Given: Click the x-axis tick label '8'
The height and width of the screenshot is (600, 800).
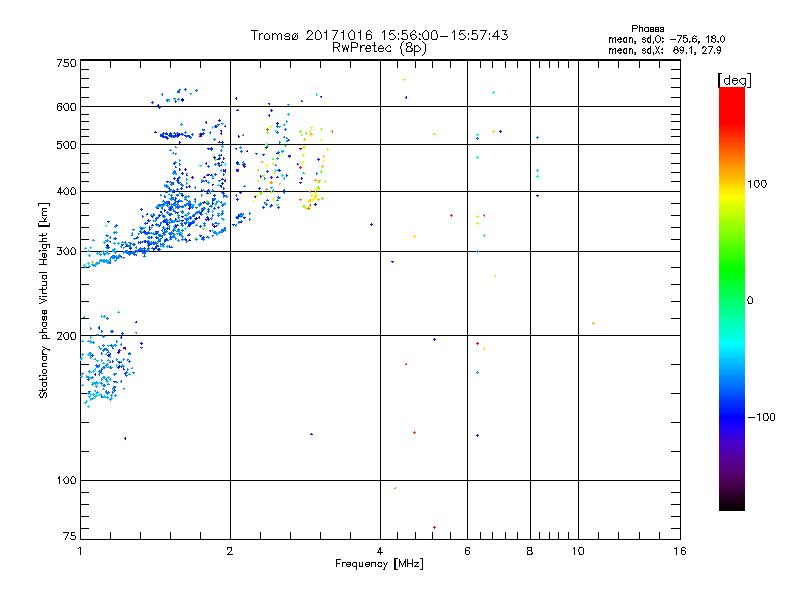Looking at the screenshot, I should (530, 551).
